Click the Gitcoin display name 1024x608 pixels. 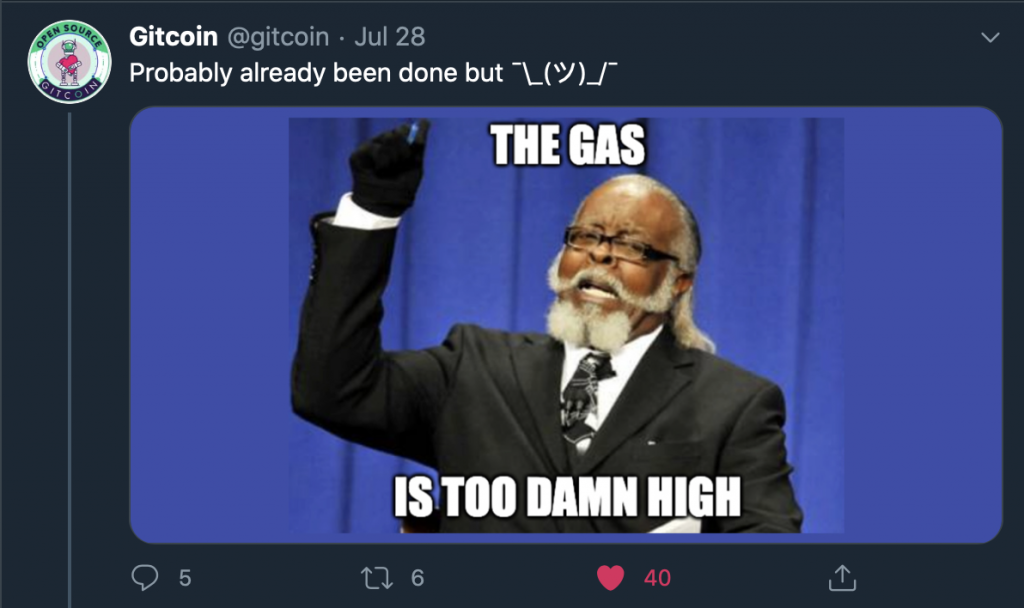(x=173, y=37)
